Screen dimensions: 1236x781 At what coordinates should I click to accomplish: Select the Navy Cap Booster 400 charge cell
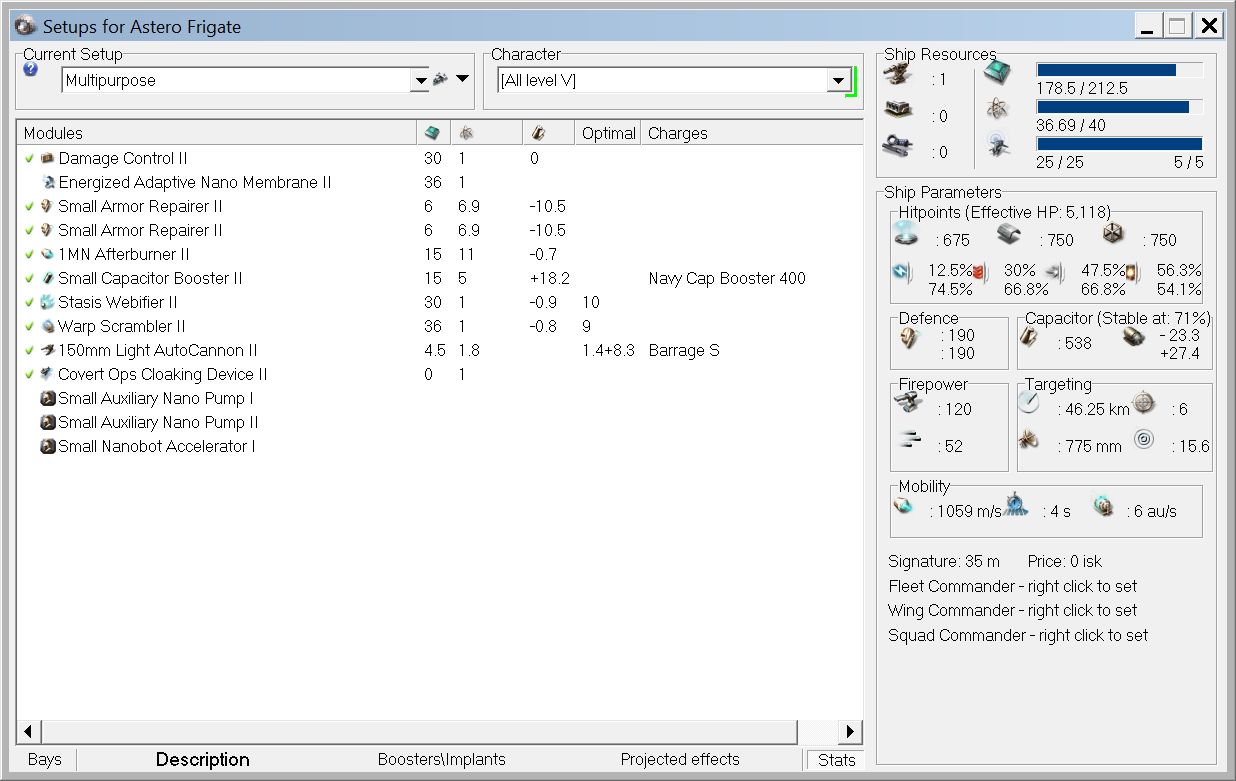tap(727, 278)
